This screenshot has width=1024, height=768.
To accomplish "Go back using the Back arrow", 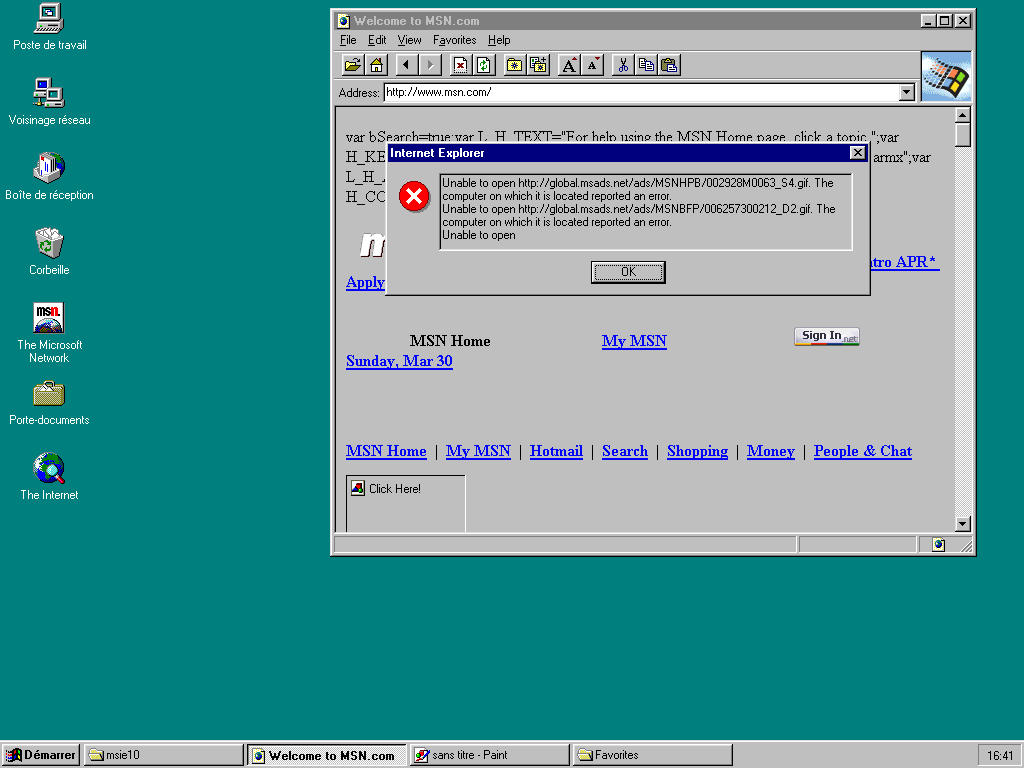I will 406,65.
